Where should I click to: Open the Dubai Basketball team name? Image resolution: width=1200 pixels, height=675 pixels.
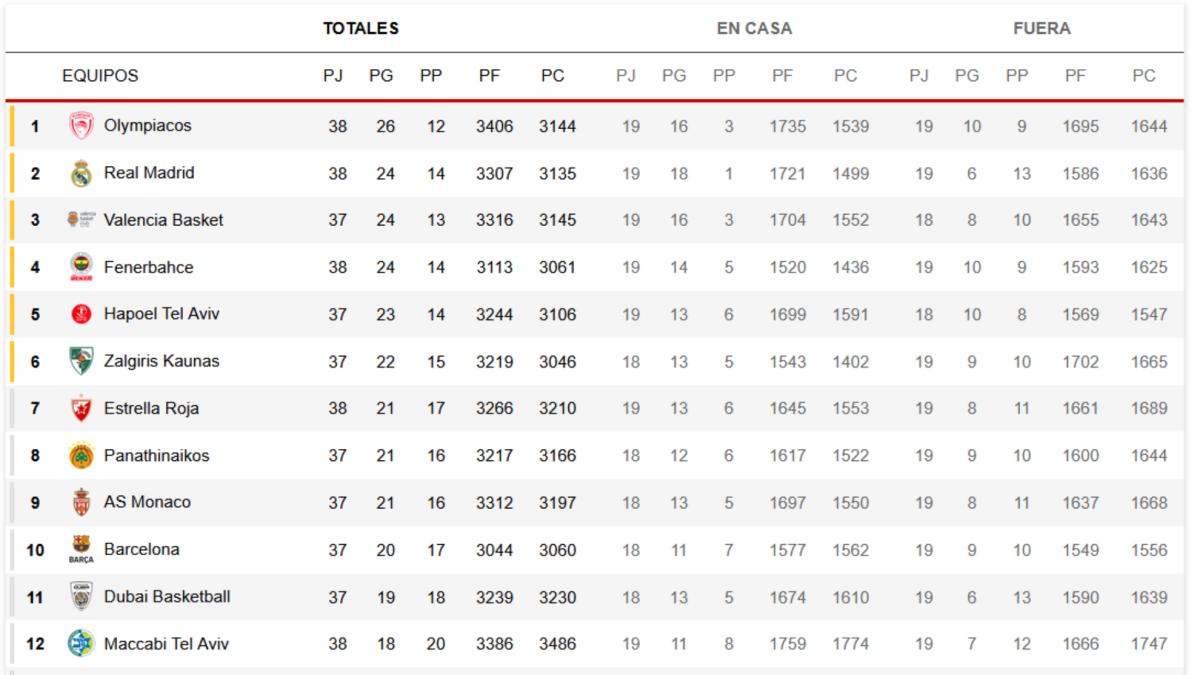point(167,597)
